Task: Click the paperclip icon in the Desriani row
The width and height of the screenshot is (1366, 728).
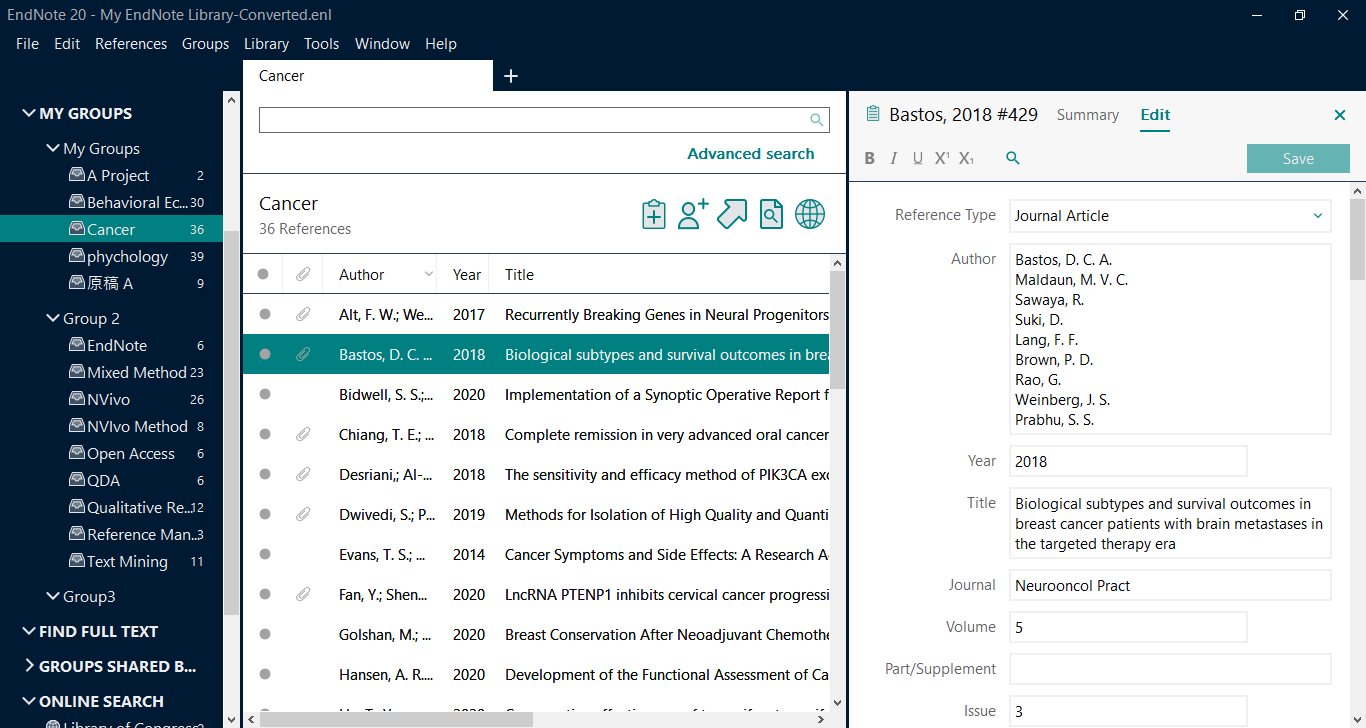Action: point(303,474)
